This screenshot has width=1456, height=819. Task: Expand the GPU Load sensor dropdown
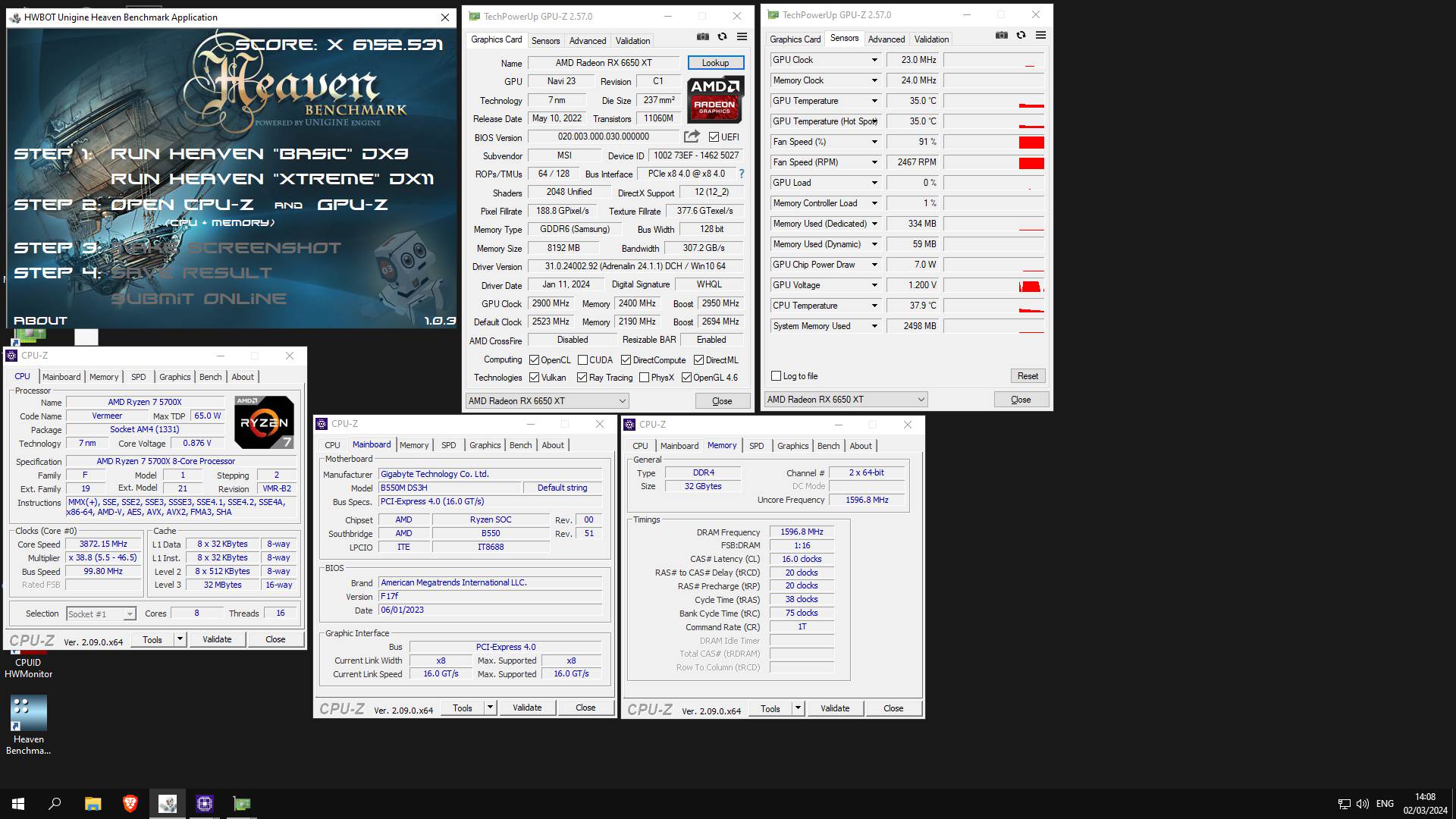pyautogui.click(x=874, y=183)
